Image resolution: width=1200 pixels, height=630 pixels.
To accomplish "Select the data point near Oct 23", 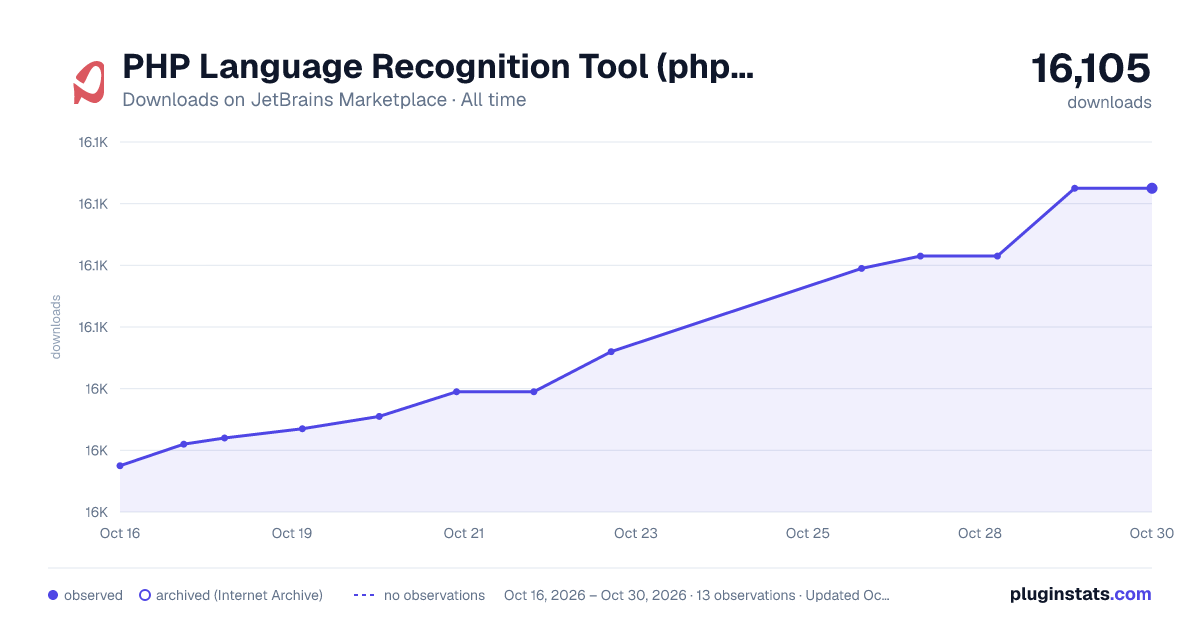I will [611, 352].
